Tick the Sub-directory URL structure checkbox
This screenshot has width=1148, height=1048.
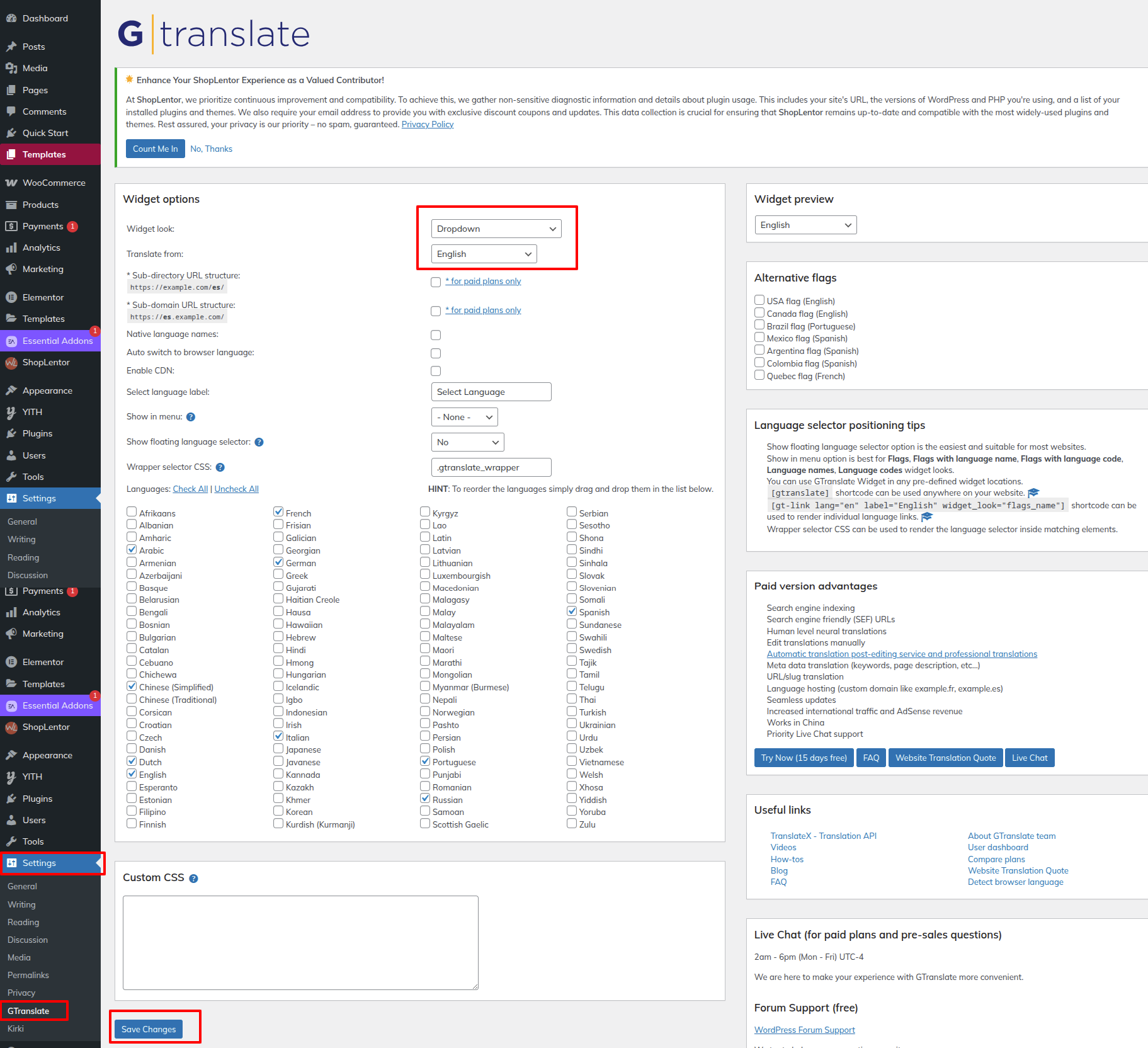(x=436, y=282)
